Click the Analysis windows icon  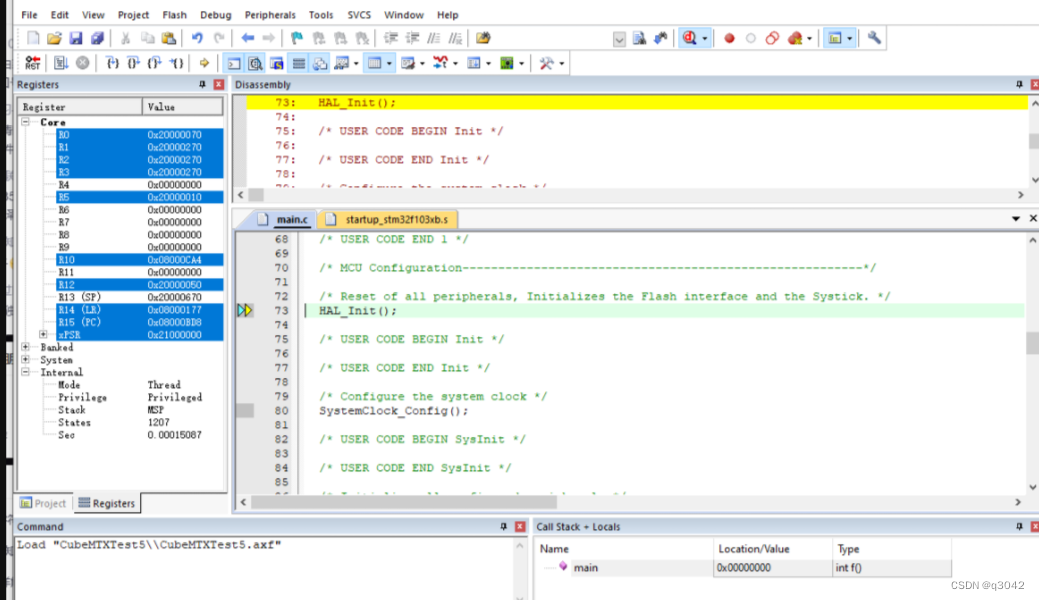coord(440,63)
